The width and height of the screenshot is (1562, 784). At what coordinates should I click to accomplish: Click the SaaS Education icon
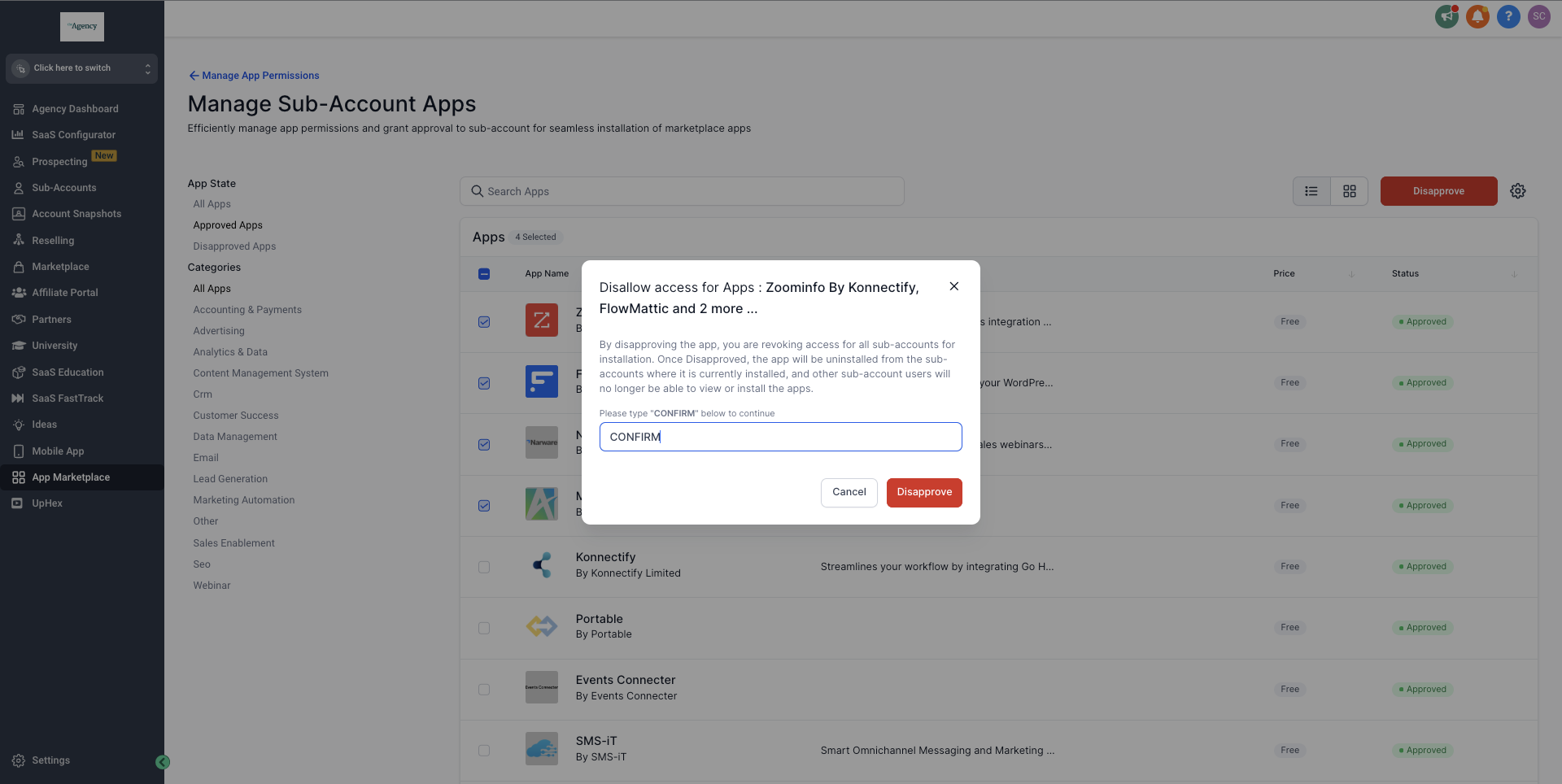click(19, 372)
